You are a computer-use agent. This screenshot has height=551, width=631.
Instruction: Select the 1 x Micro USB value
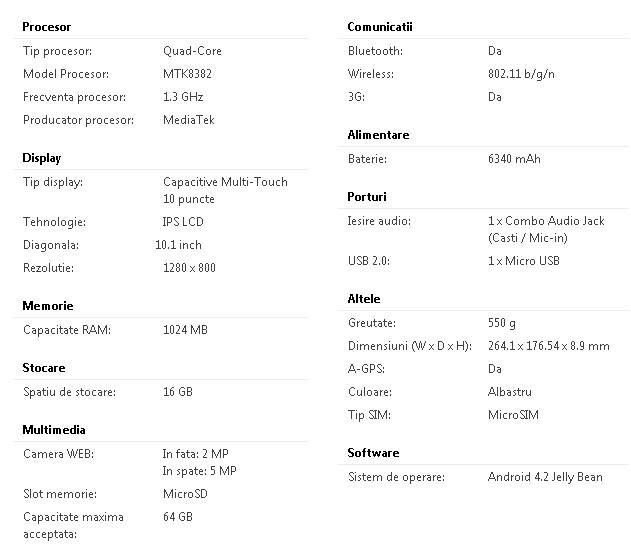pyautogui.click(x=524, y=261)
